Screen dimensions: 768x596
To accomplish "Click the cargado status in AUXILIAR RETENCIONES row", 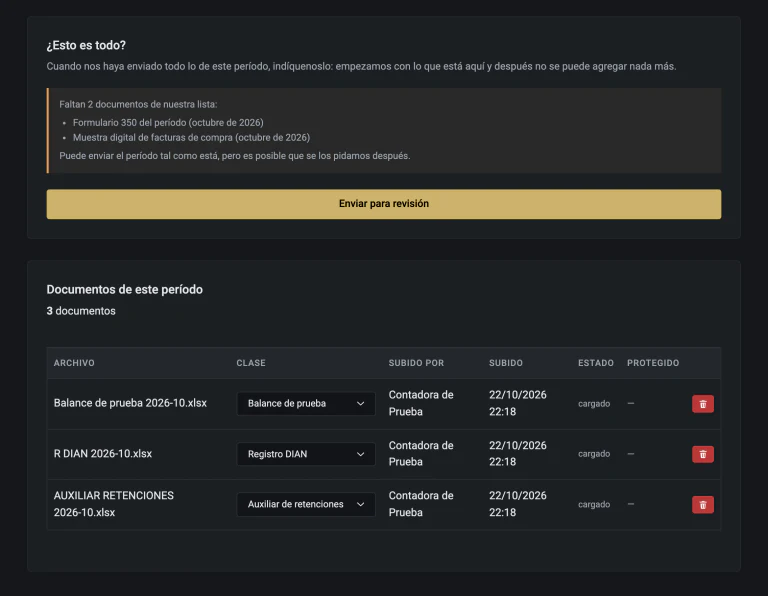I will pos(594,504).
